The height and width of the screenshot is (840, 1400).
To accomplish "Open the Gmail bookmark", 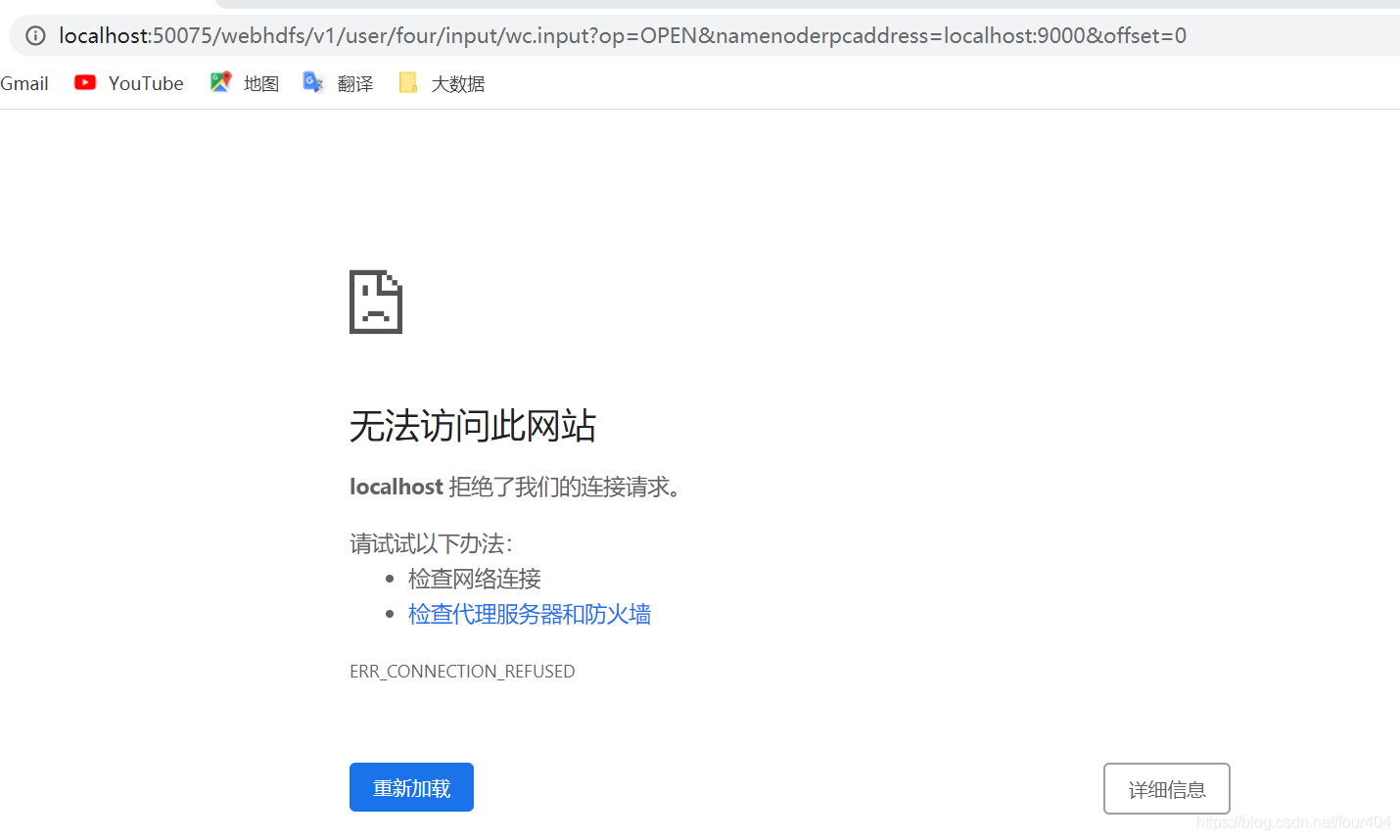I will 24,82.
